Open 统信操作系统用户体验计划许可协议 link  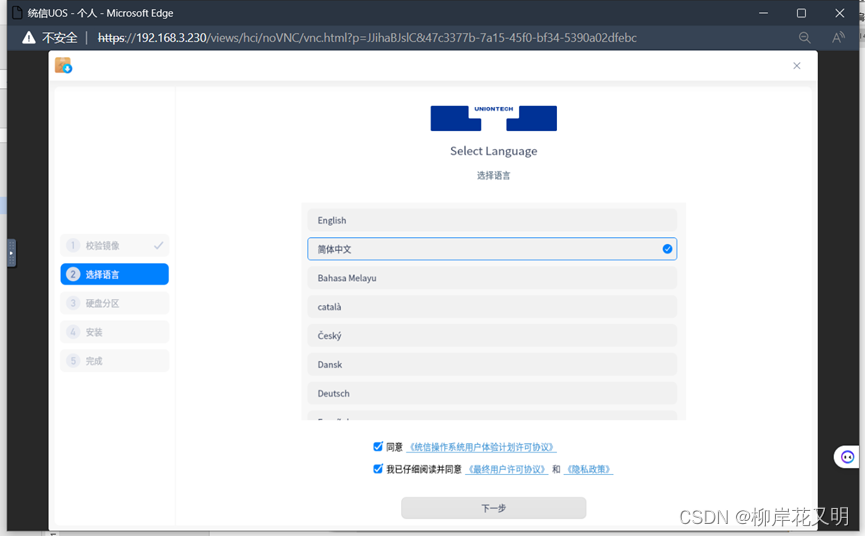click(x=480, y=447)
